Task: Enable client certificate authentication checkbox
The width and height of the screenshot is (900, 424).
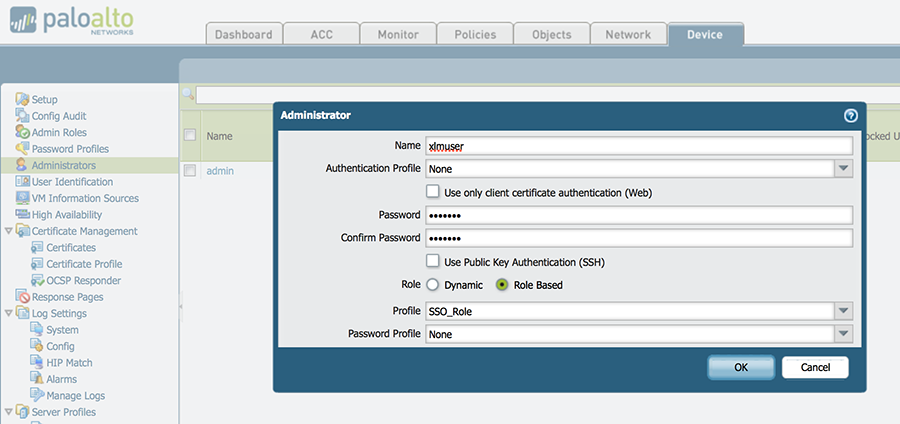Action: pos(433,192)
